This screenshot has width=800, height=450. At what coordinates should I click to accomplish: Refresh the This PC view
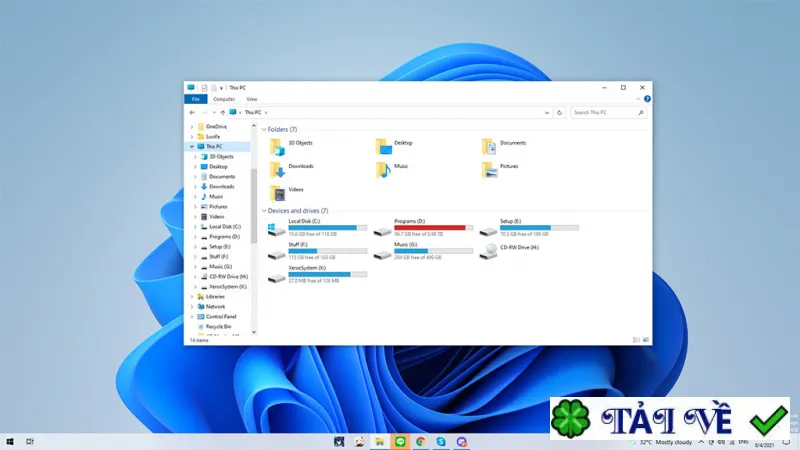pyautogui.click(x=560, y=112)
